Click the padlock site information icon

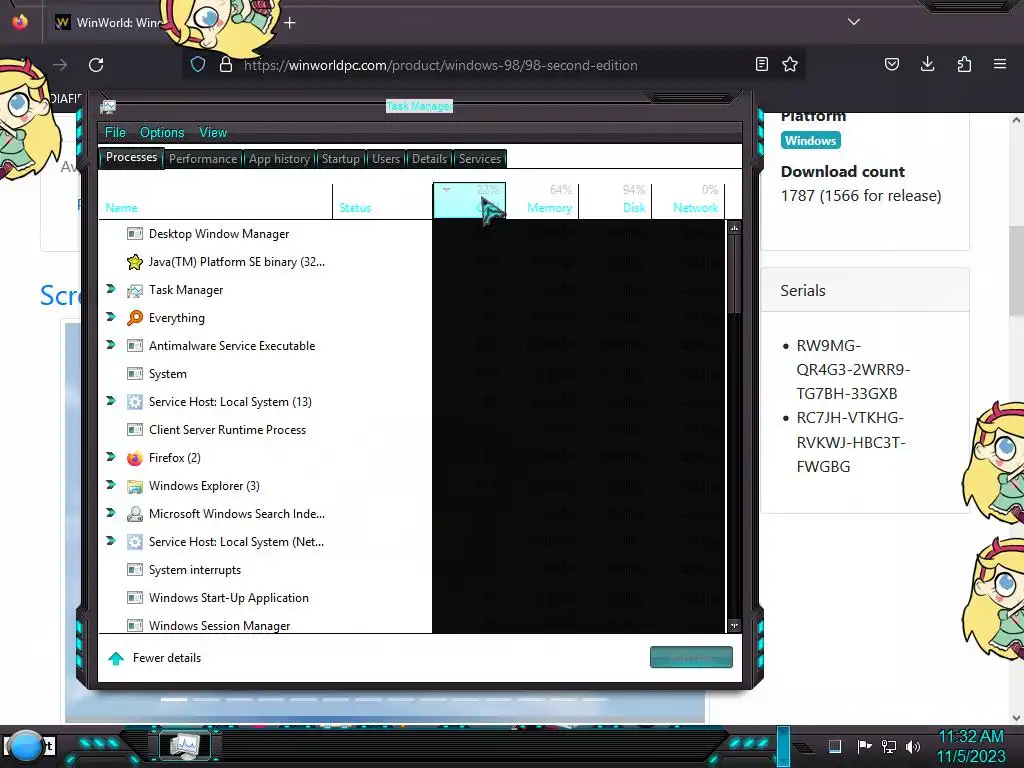point(226,65)
